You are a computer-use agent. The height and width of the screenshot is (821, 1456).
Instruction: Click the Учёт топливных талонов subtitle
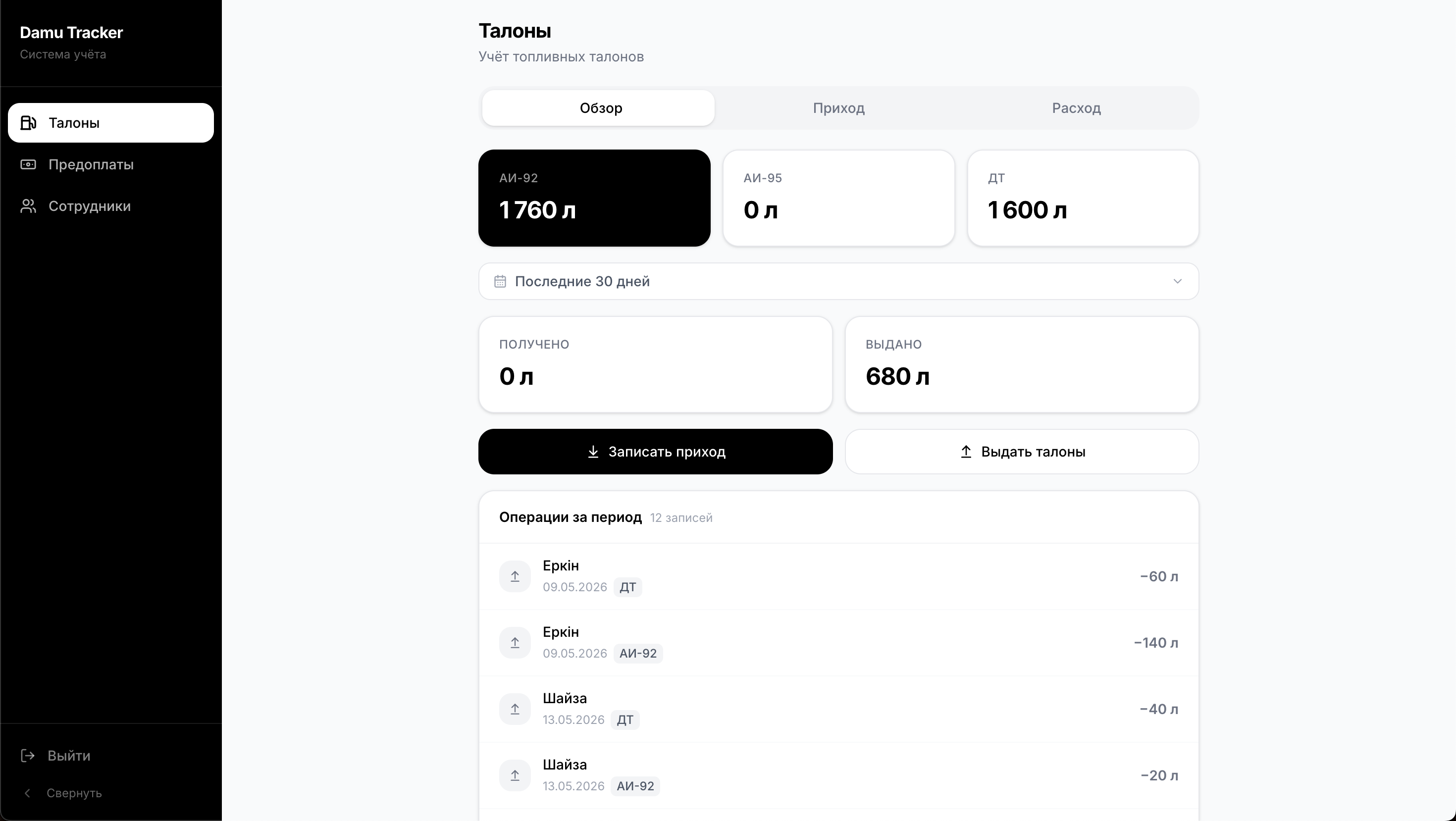point(561,56)
